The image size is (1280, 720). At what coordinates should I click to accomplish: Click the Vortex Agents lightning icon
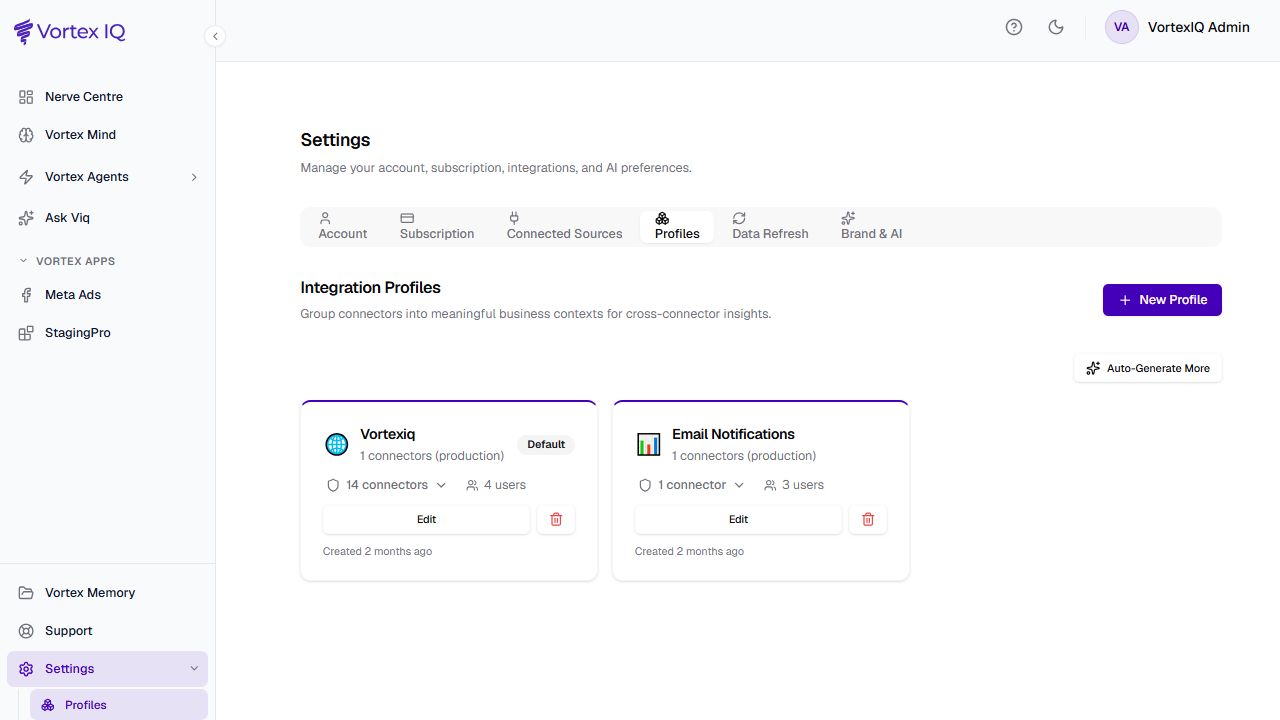(x=26, y=177)
